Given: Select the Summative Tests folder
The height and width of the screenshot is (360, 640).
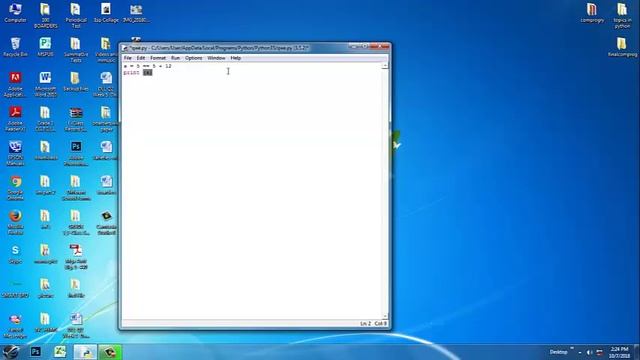Looking at the screenshot, I should pyautogui.click(x=76, y=49).
